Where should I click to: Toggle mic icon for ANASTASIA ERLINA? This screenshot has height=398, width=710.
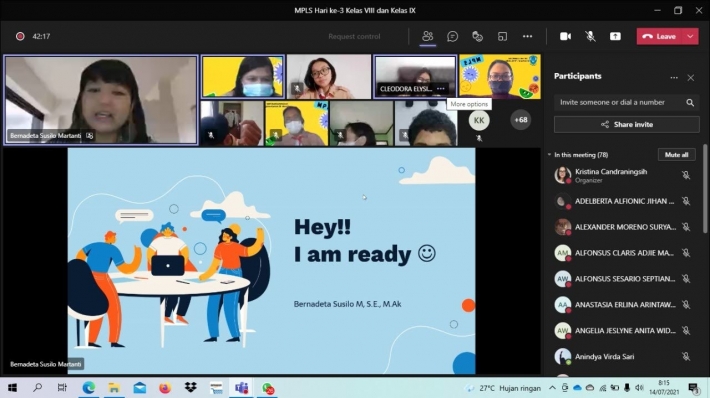(x=686, y=305)
